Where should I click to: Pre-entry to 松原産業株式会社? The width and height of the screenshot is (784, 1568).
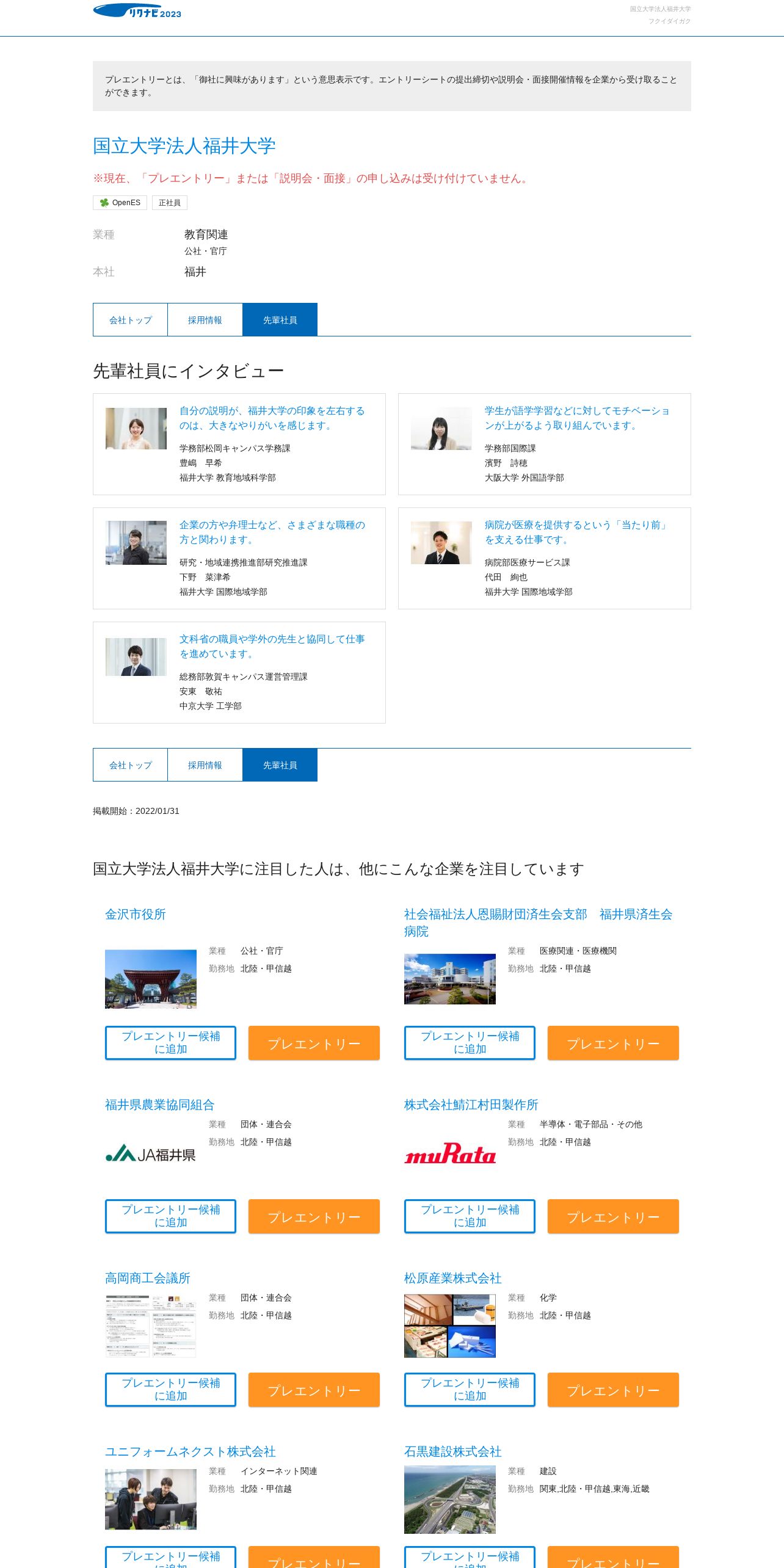[x=613, y=1390]
